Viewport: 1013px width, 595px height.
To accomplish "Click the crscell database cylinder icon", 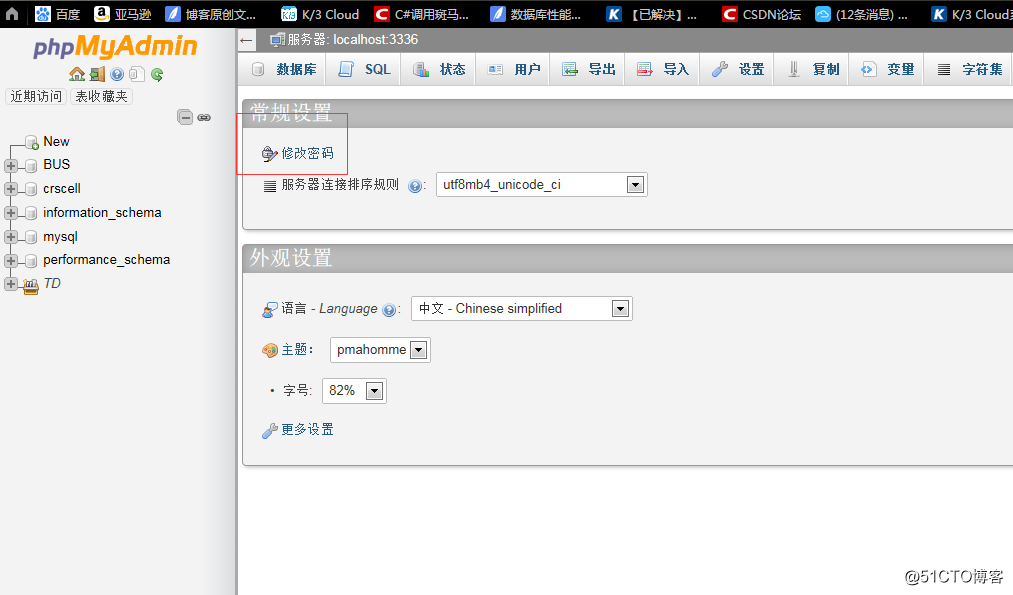I will tap(31, 189).
